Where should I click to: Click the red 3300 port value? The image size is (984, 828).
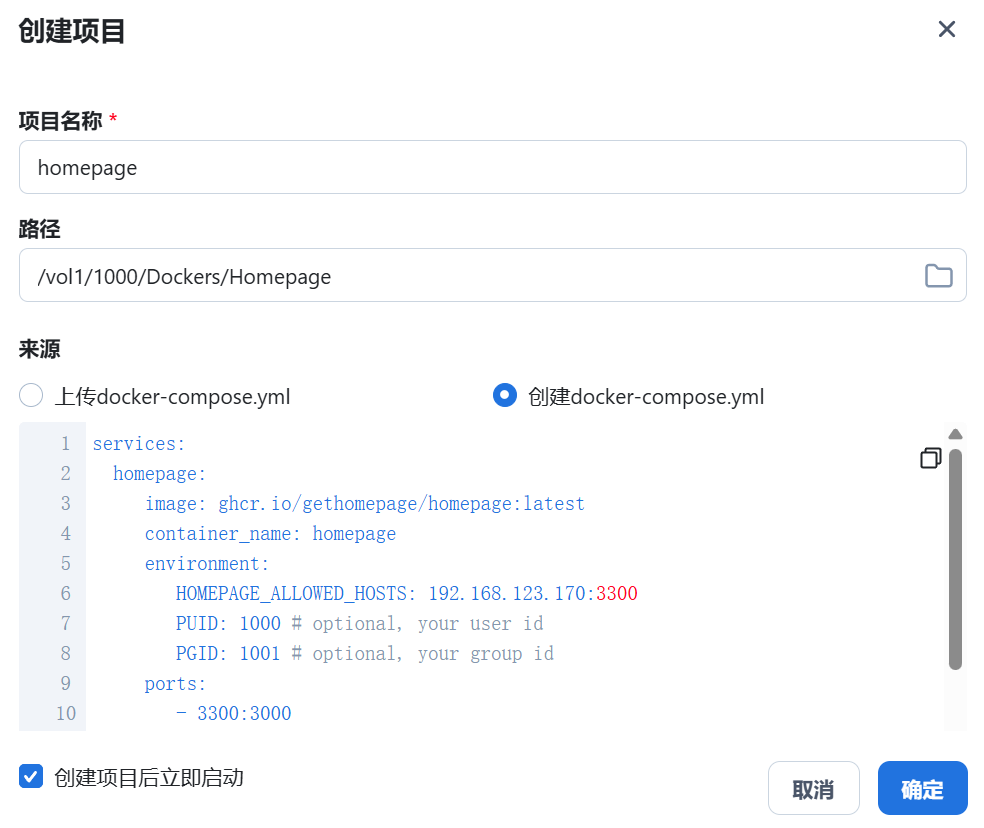[x=617, y=594]
